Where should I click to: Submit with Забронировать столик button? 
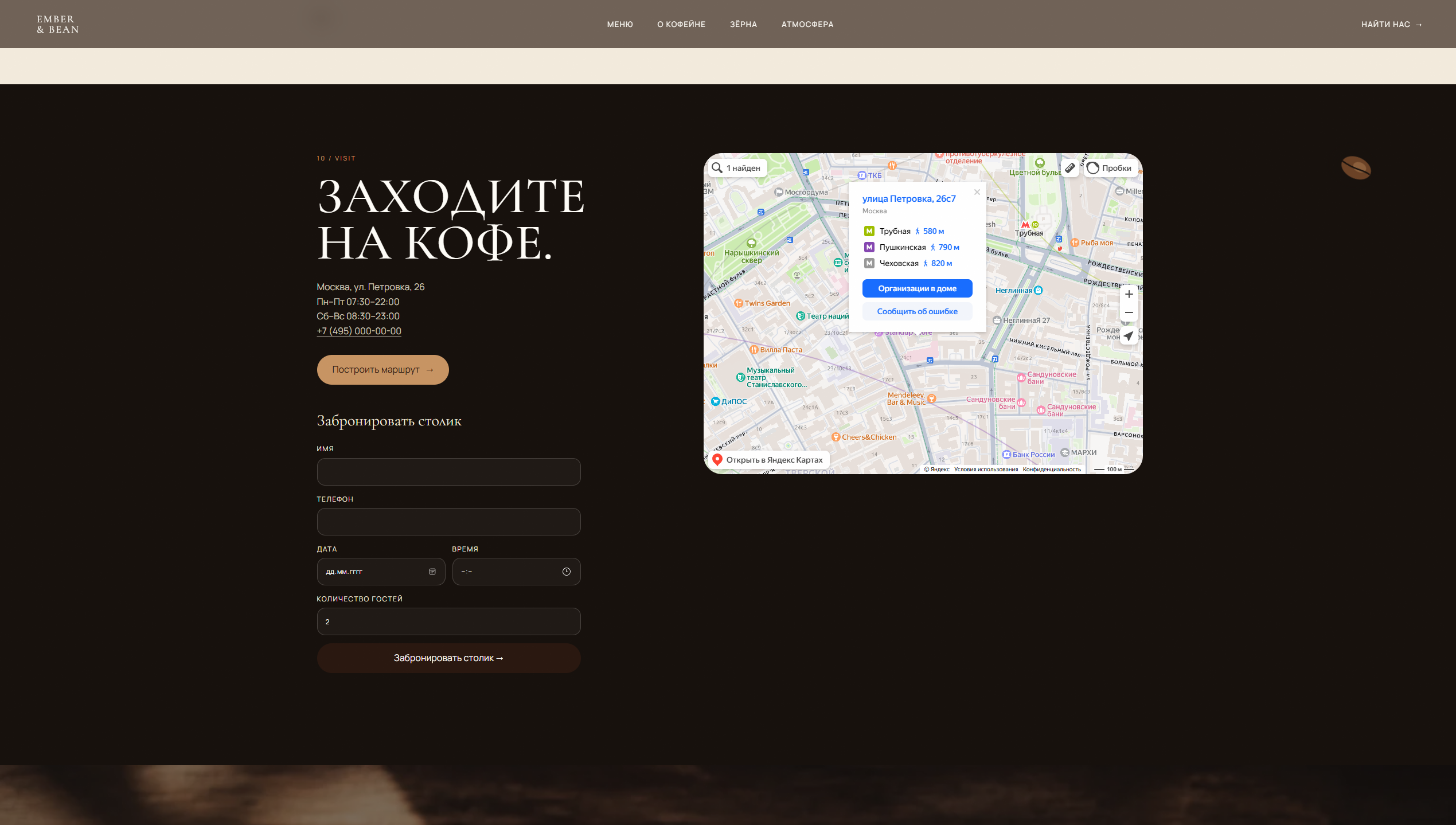click(x=448, y=658)
